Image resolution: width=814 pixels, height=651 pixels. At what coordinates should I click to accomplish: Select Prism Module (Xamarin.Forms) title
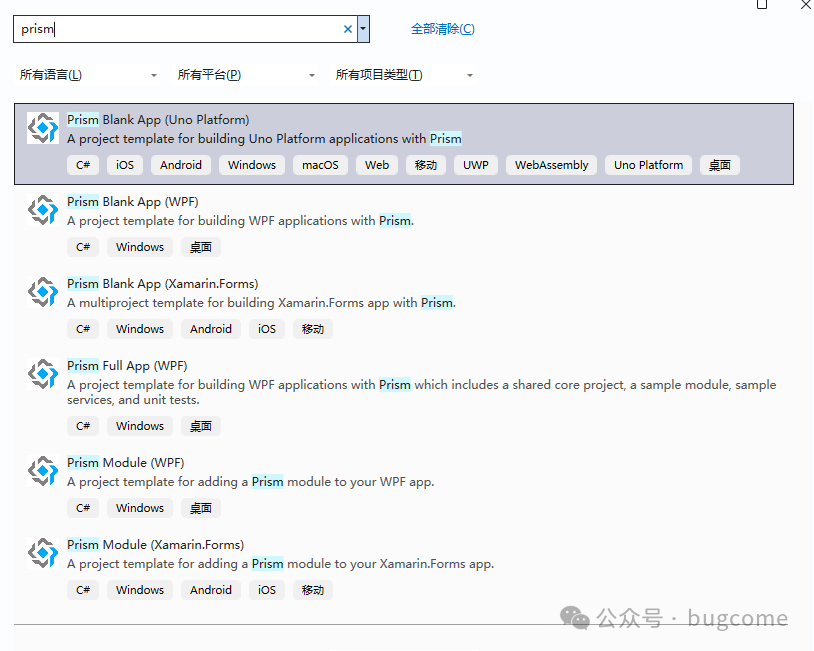coord(155,545)
